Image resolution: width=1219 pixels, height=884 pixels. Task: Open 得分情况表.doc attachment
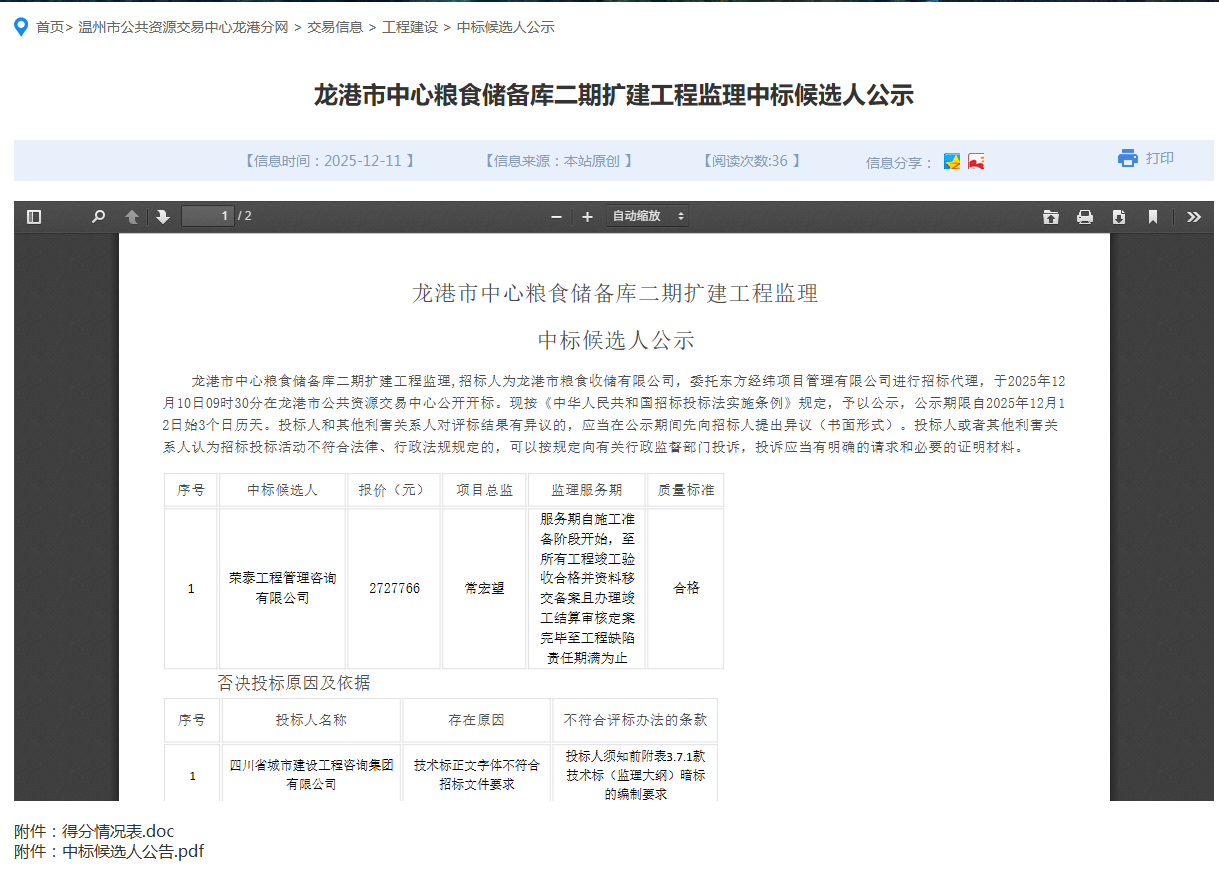[x=118, y=831]
